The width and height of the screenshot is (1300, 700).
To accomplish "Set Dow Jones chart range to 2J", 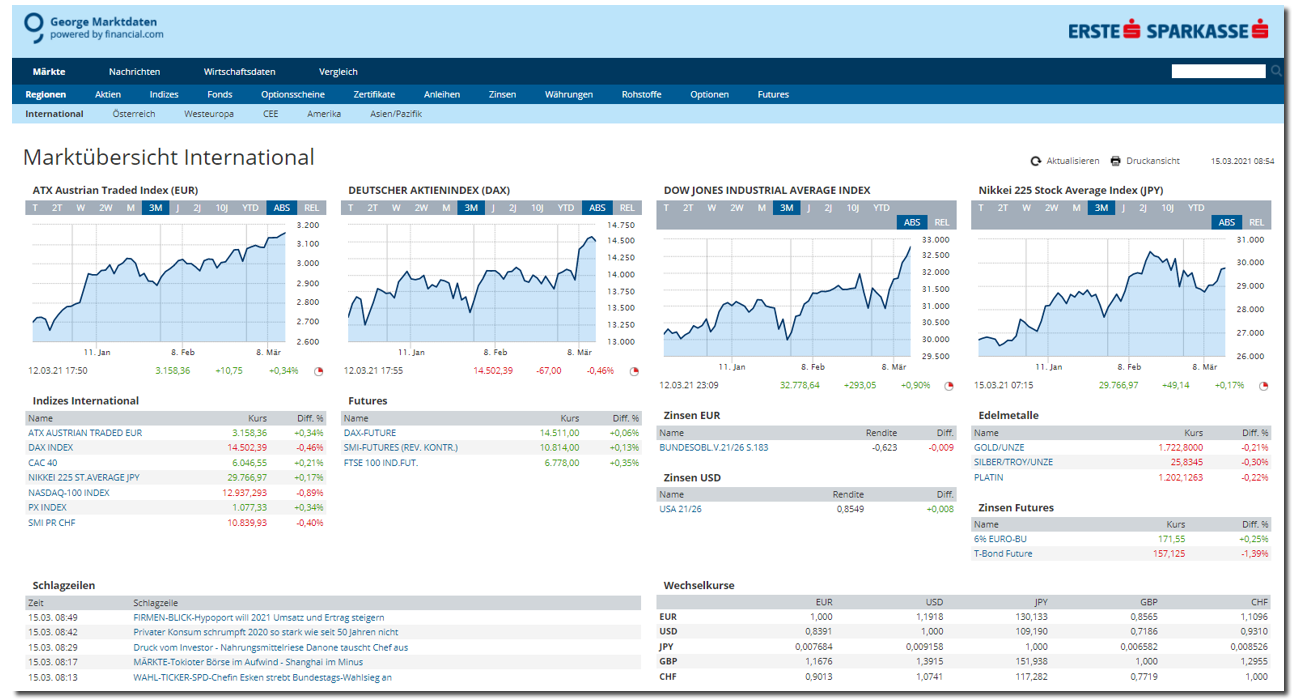I will click(x=828, y=208).
